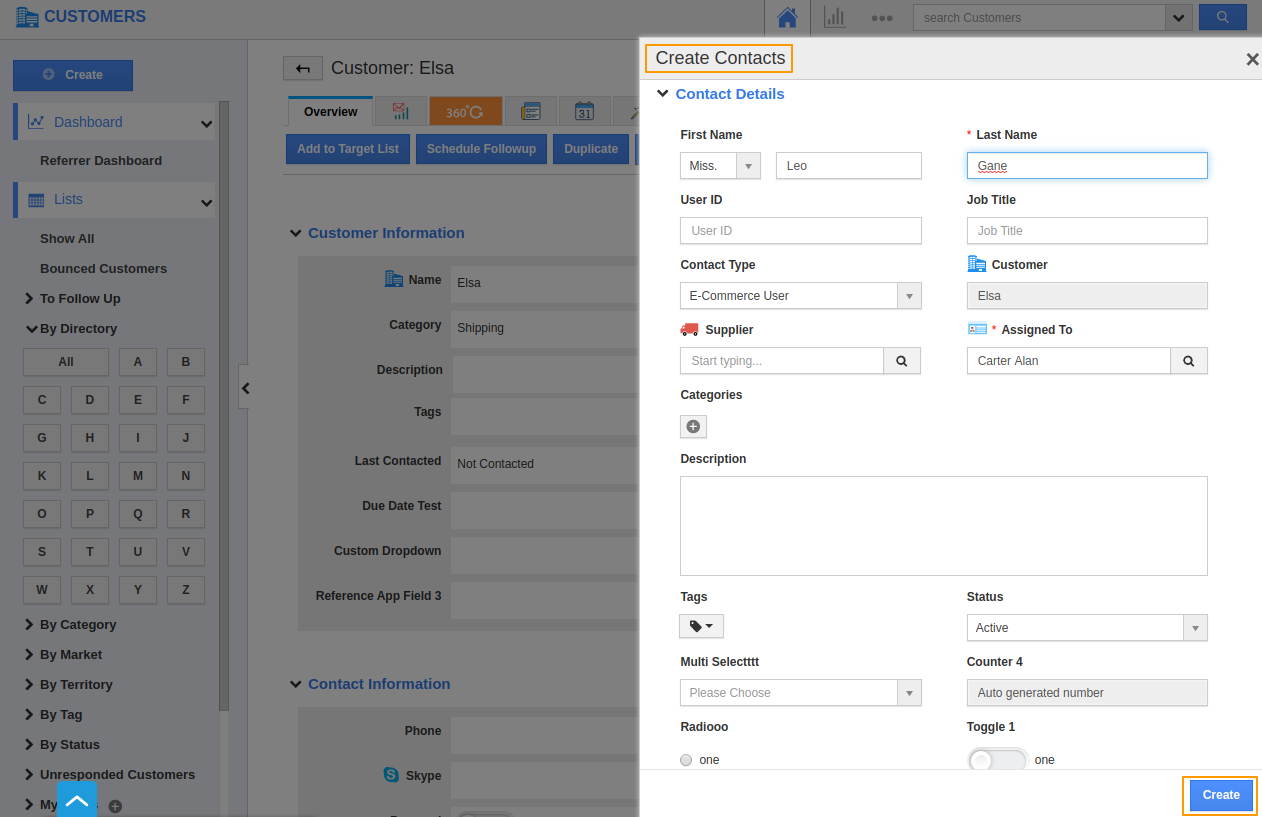Switch to the Overview tab
Viewport: 1262px width, 817px height.
tap(330, 112)
